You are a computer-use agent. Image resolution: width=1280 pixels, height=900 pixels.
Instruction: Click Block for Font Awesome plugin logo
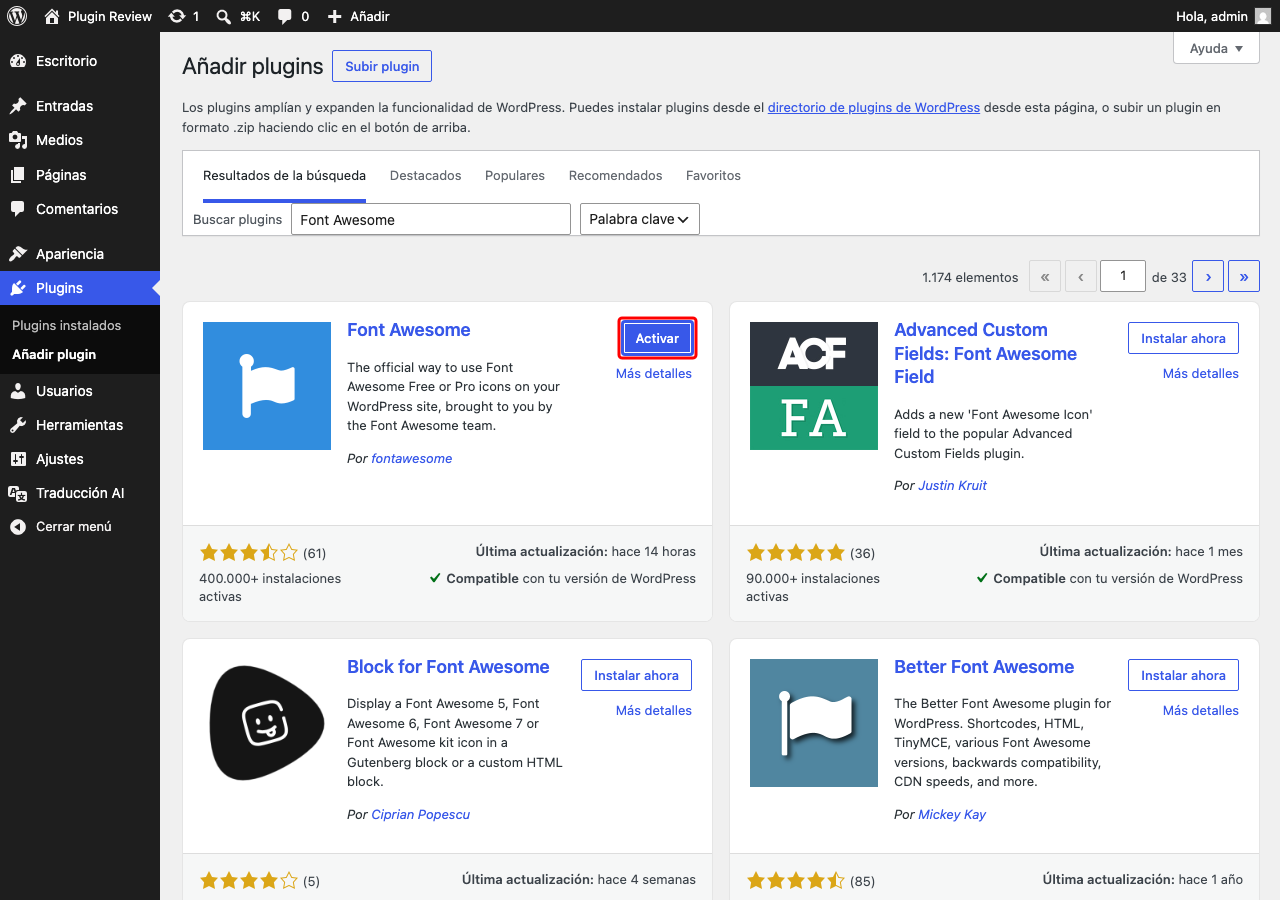(267, 723)
